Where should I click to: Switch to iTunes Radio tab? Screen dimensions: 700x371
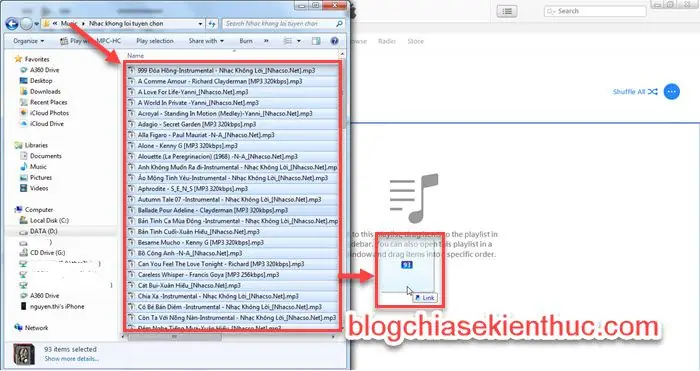pyautogui.click(x=387, y=41)
